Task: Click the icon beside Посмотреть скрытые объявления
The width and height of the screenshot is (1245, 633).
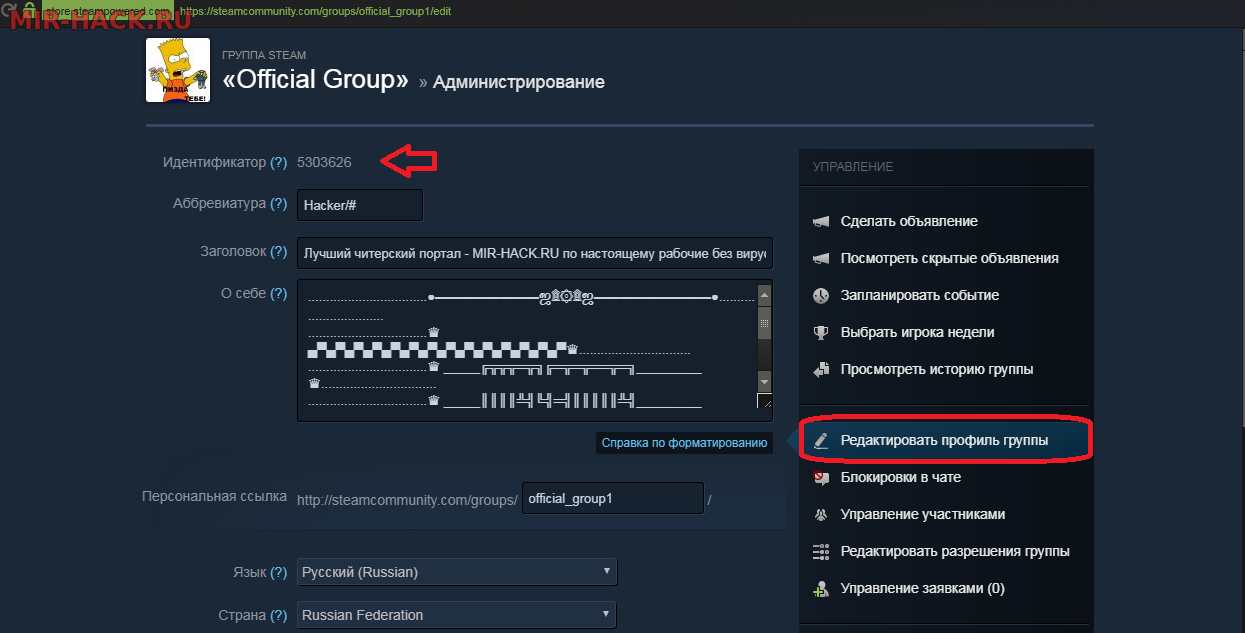Action: [x=821, y=258]
